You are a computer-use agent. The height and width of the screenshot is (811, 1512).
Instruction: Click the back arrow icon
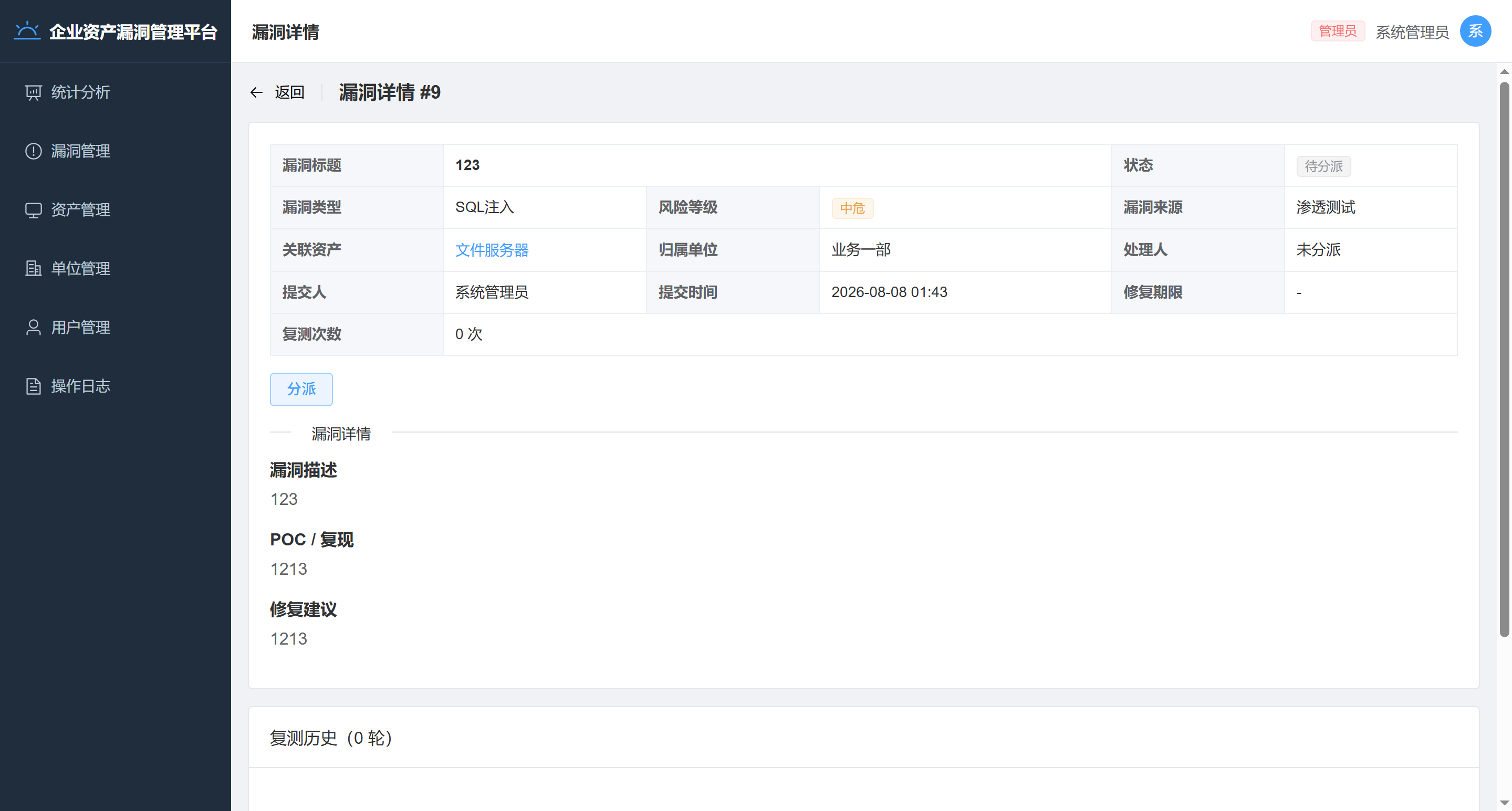[x=256, y=93]
